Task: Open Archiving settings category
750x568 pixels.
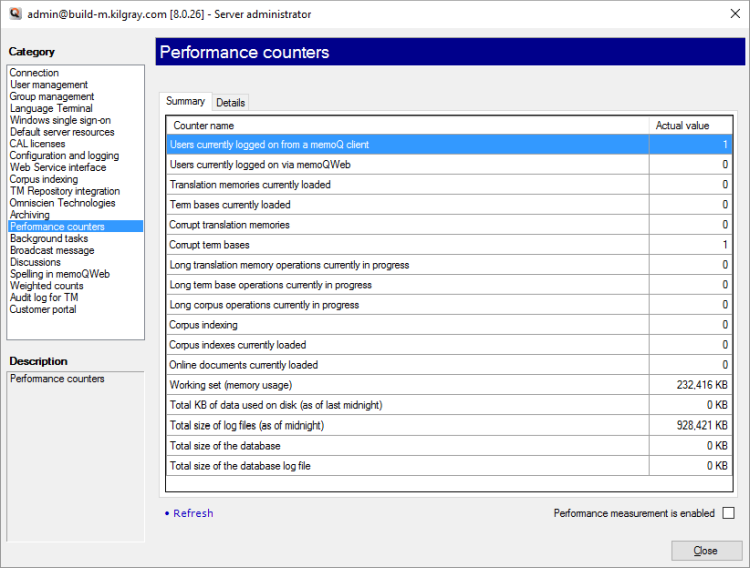Action: [x=29, y=215]
